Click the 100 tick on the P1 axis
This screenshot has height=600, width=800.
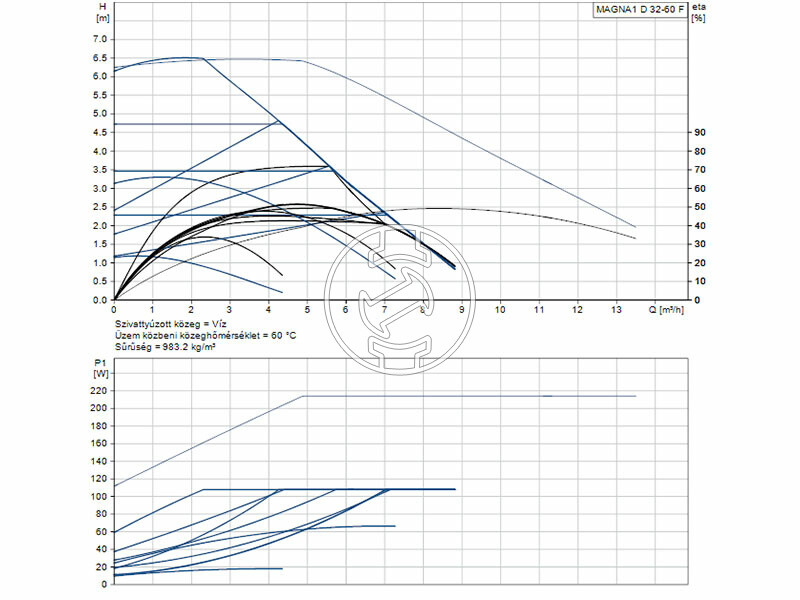[99, 496]
